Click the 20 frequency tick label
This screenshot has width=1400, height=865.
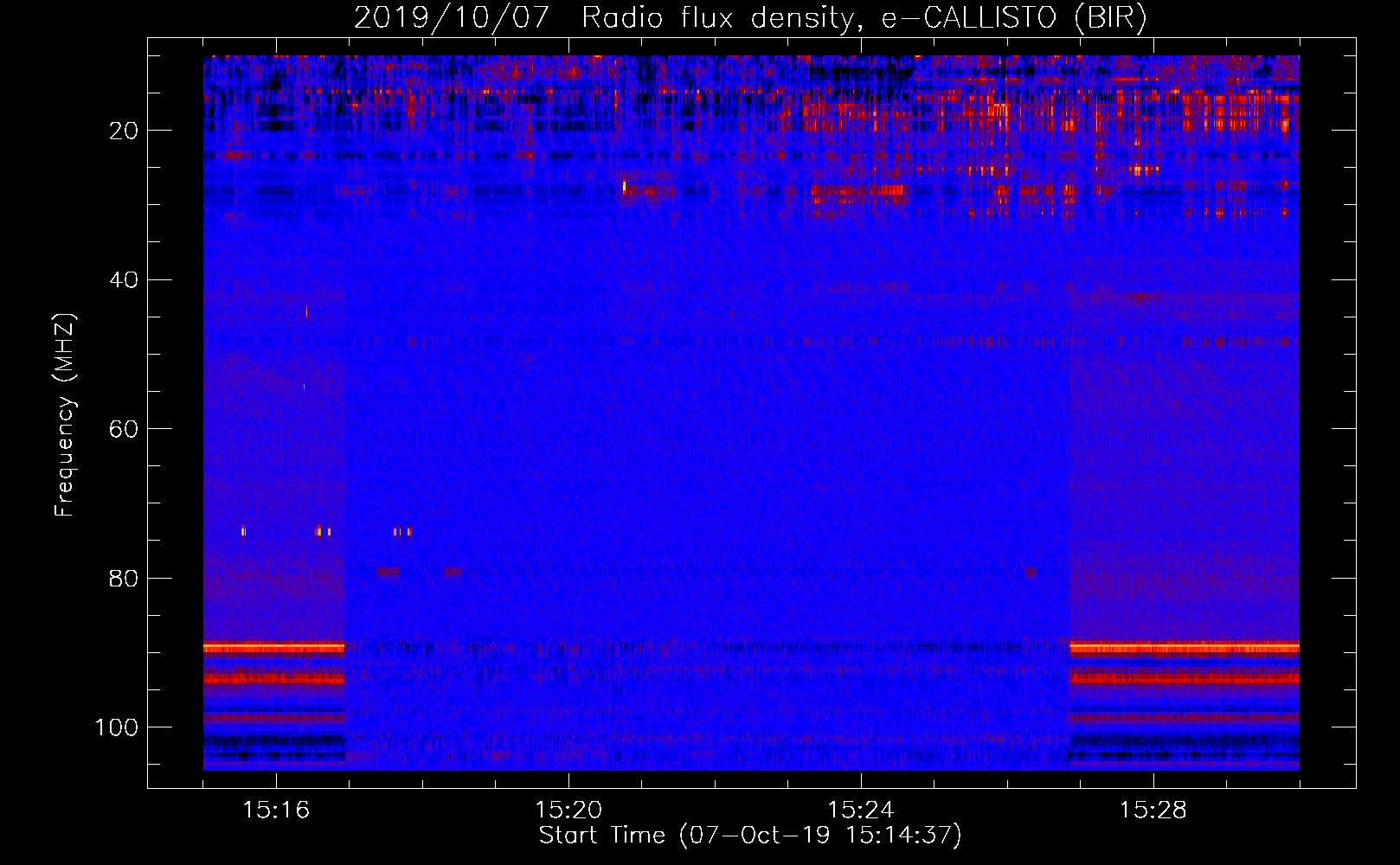pos(124,131)
